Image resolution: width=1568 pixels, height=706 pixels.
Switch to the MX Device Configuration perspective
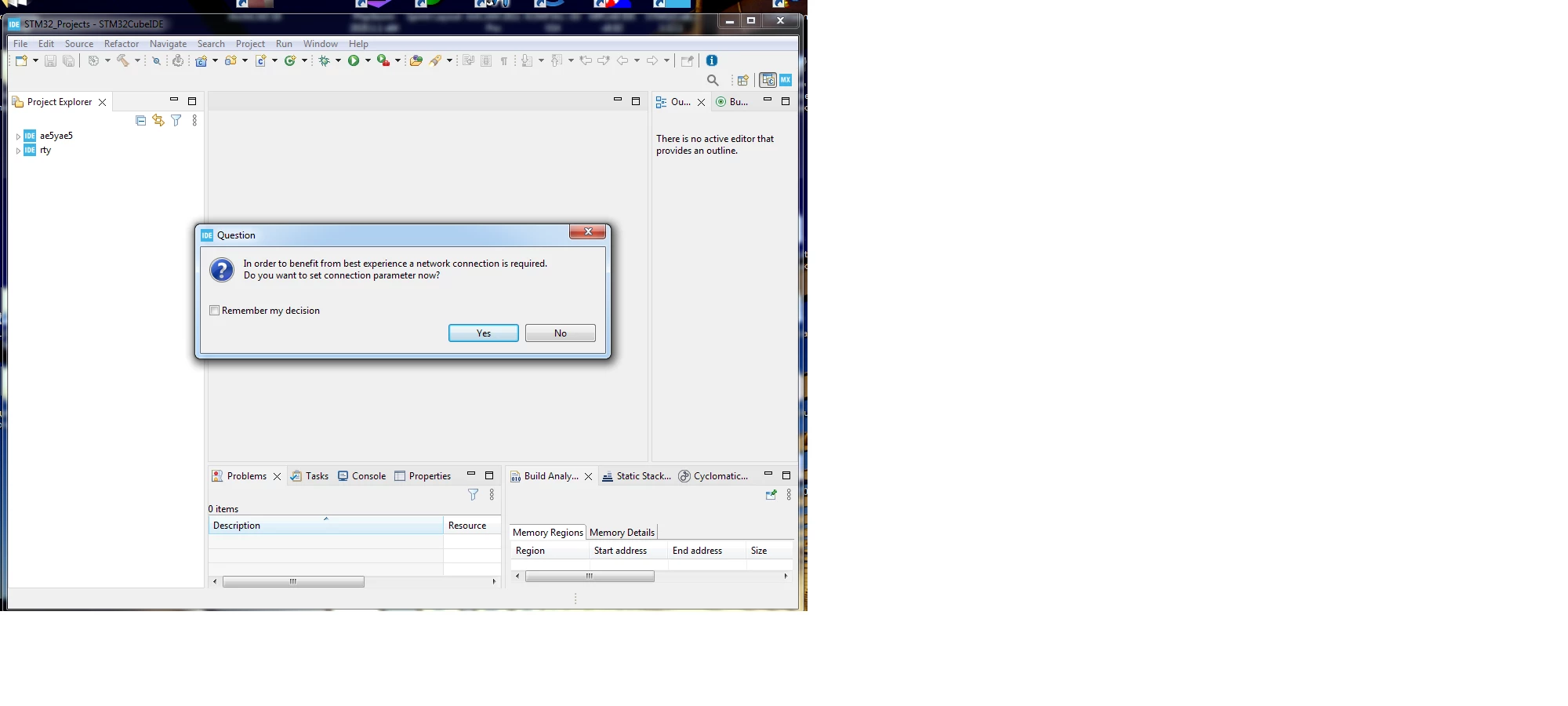[x=786, y=80]
